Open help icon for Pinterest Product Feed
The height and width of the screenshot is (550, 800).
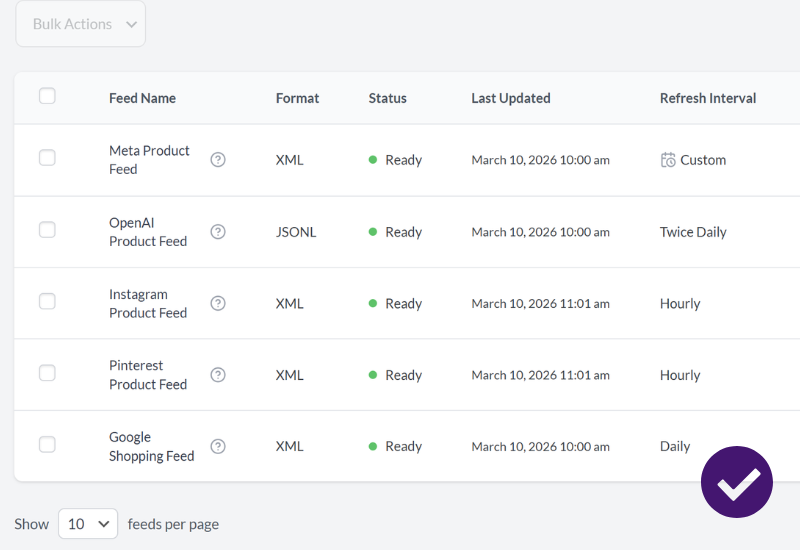click(218, 375)
